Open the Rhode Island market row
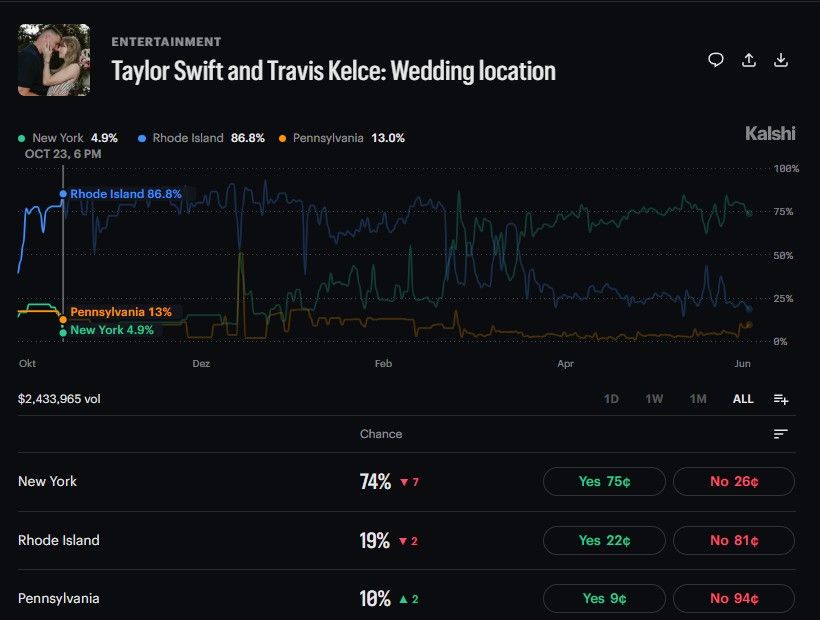The image size is (820, 620). click(407, 541)
